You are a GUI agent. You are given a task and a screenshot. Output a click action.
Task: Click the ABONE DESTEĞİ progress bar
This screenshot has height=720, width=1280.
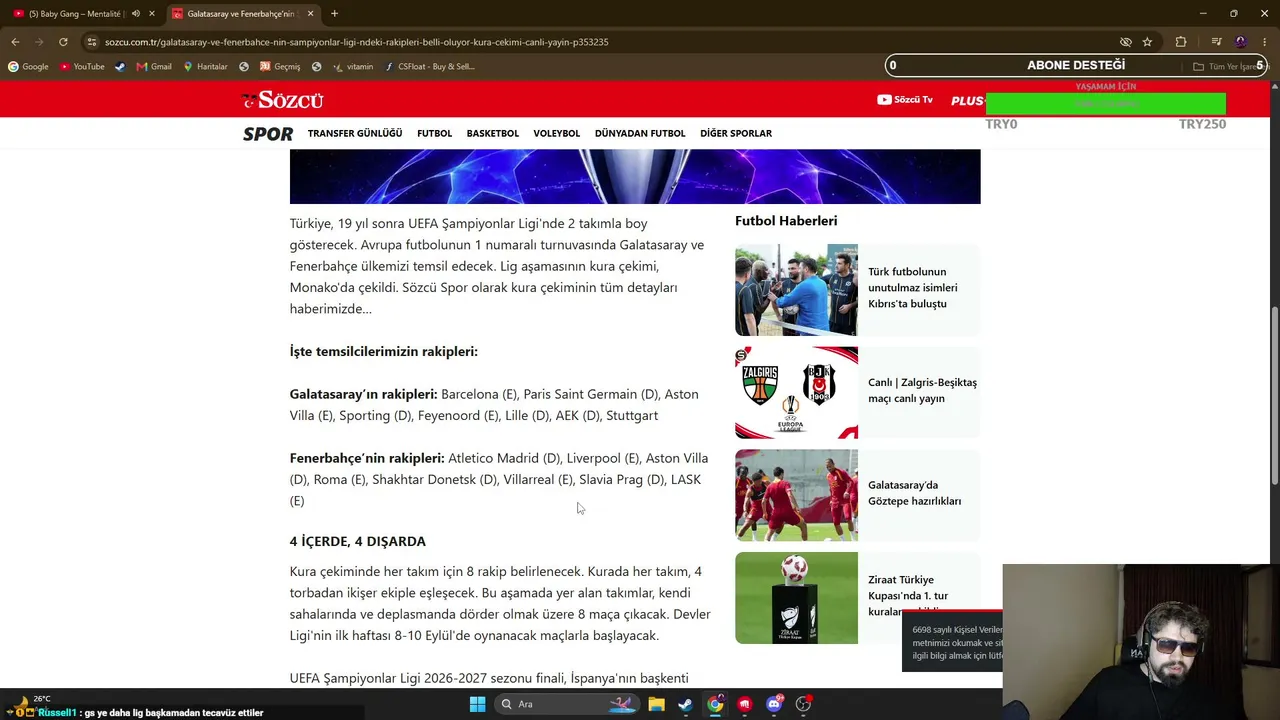tap(1077, 66)
